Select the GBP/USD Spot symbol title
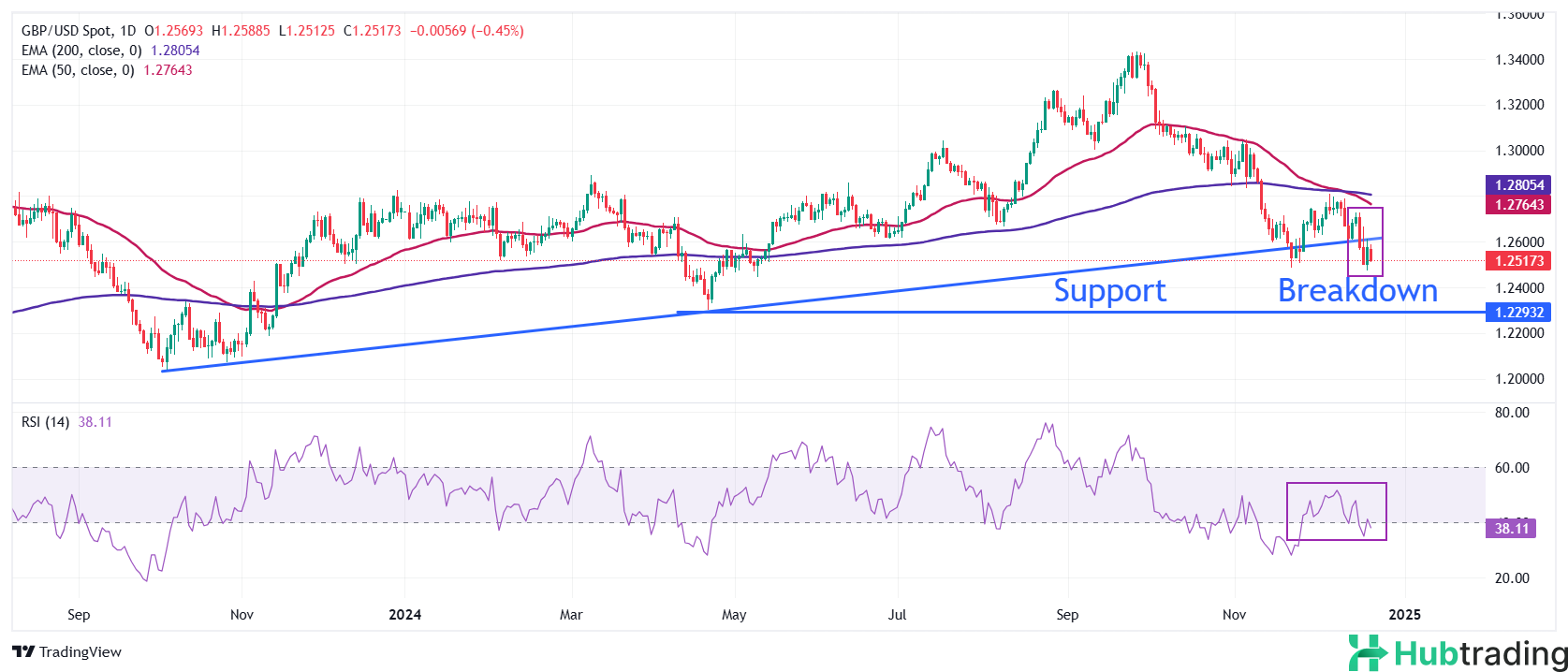This screenshot has width=1568, height=672. pyautogui.click(x=79, y=31)
